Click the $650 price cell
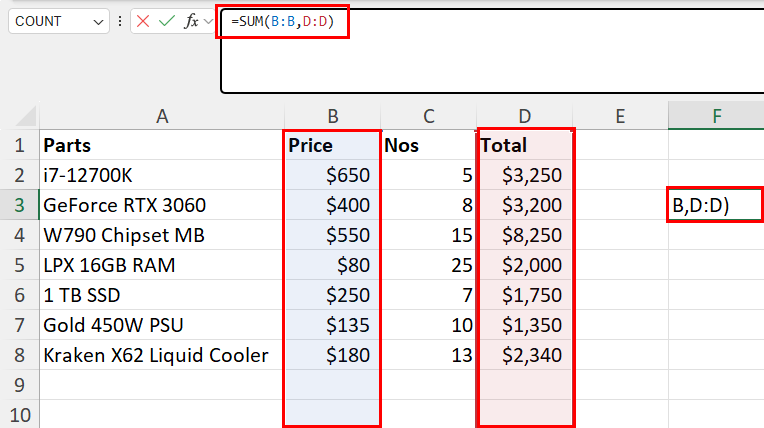 click(332, 175)
